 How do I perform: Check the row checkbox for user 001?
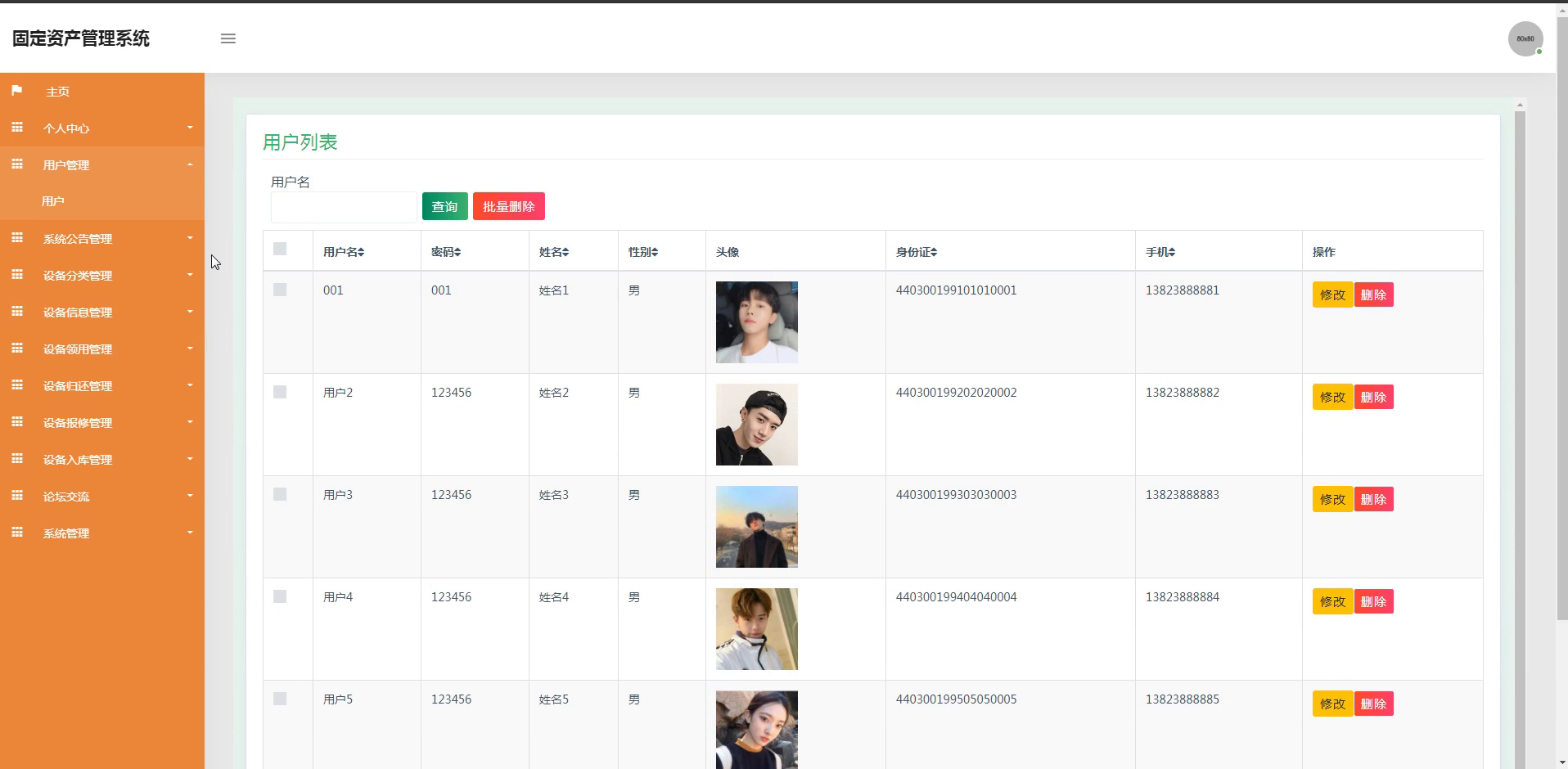[x=280, y=290]
